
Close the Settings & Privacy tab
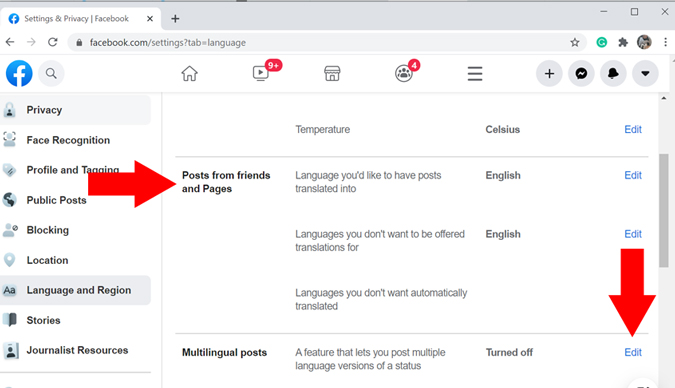(x=150, y=19)
